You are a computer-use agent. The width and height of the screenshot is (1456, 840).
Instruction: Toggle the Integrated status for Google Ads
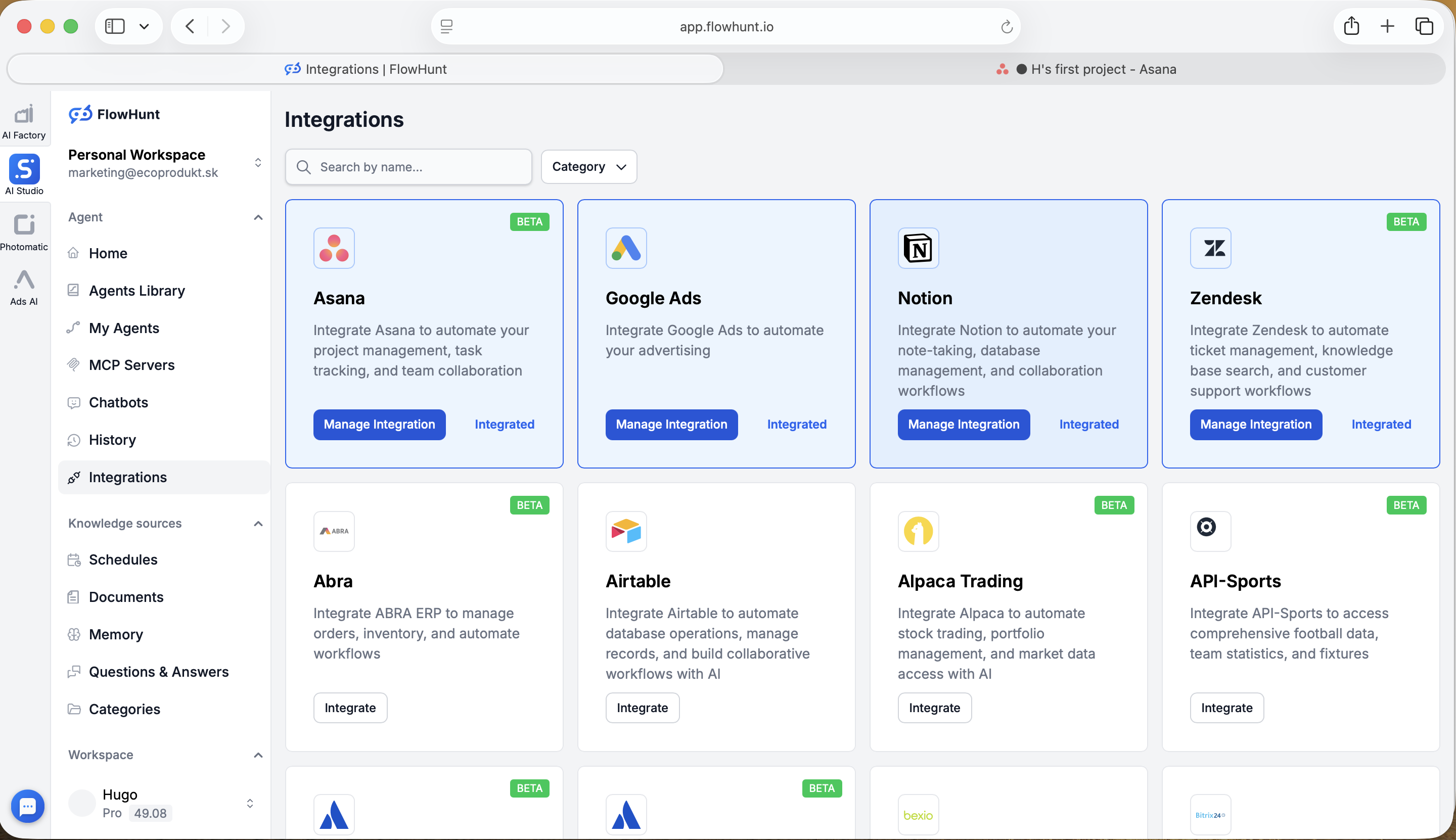(x=796, y=424)
